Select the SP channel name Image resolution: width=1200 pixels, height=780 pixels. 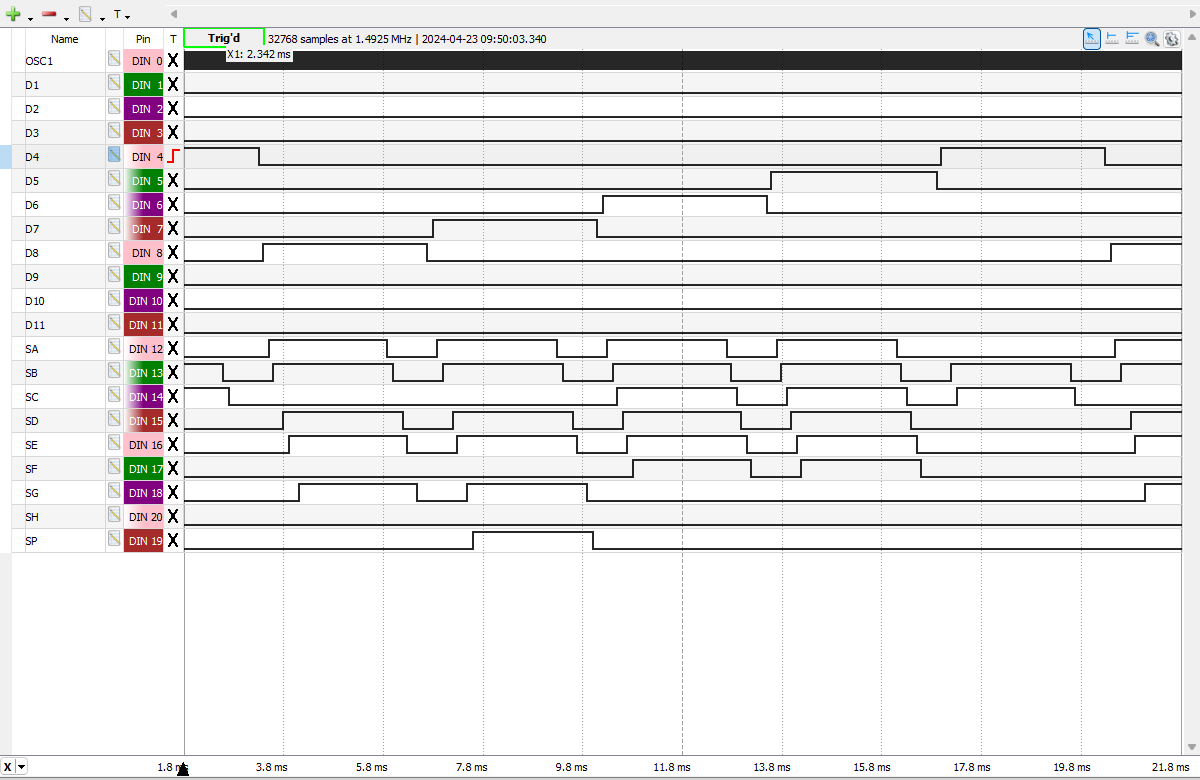(x=32, y=541)
